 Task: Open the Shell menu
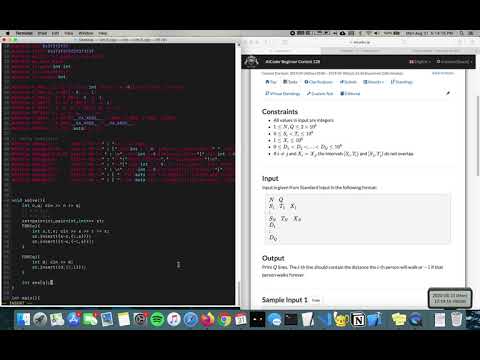[42, 33]
